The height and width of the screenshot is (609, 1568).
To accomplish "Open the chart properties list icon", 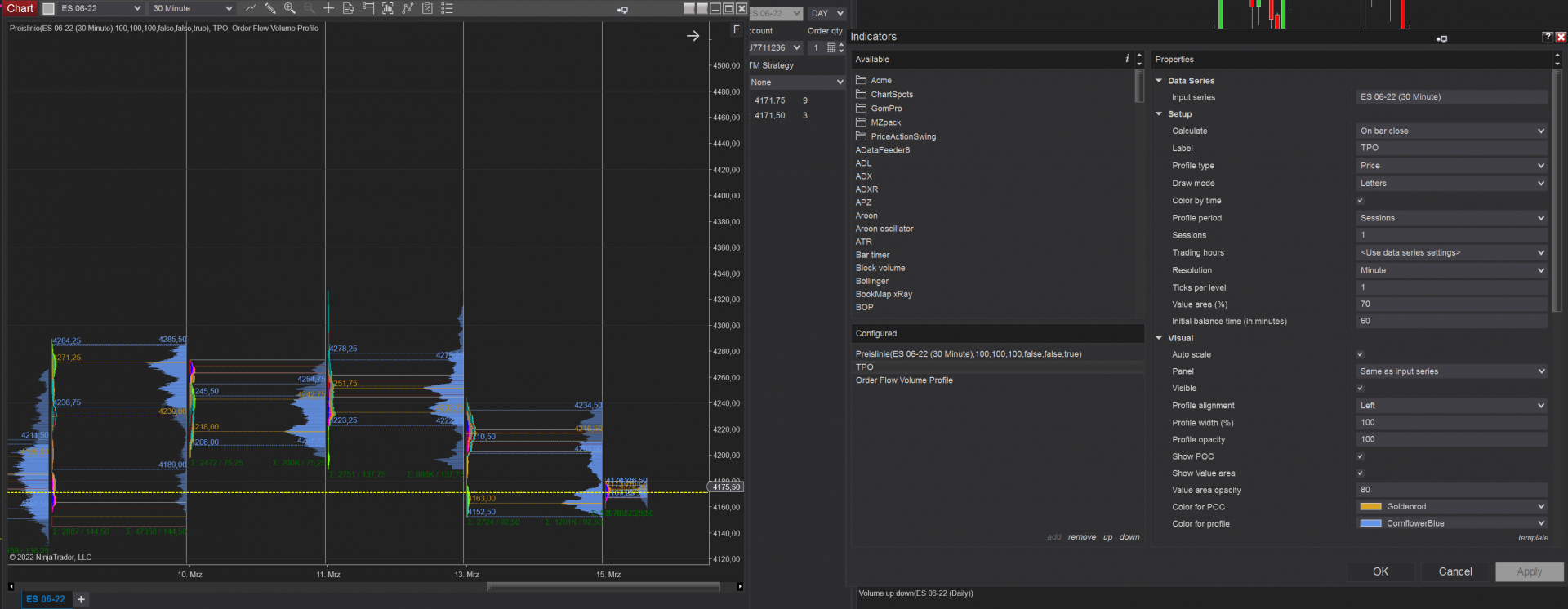I will pos(447,8).
